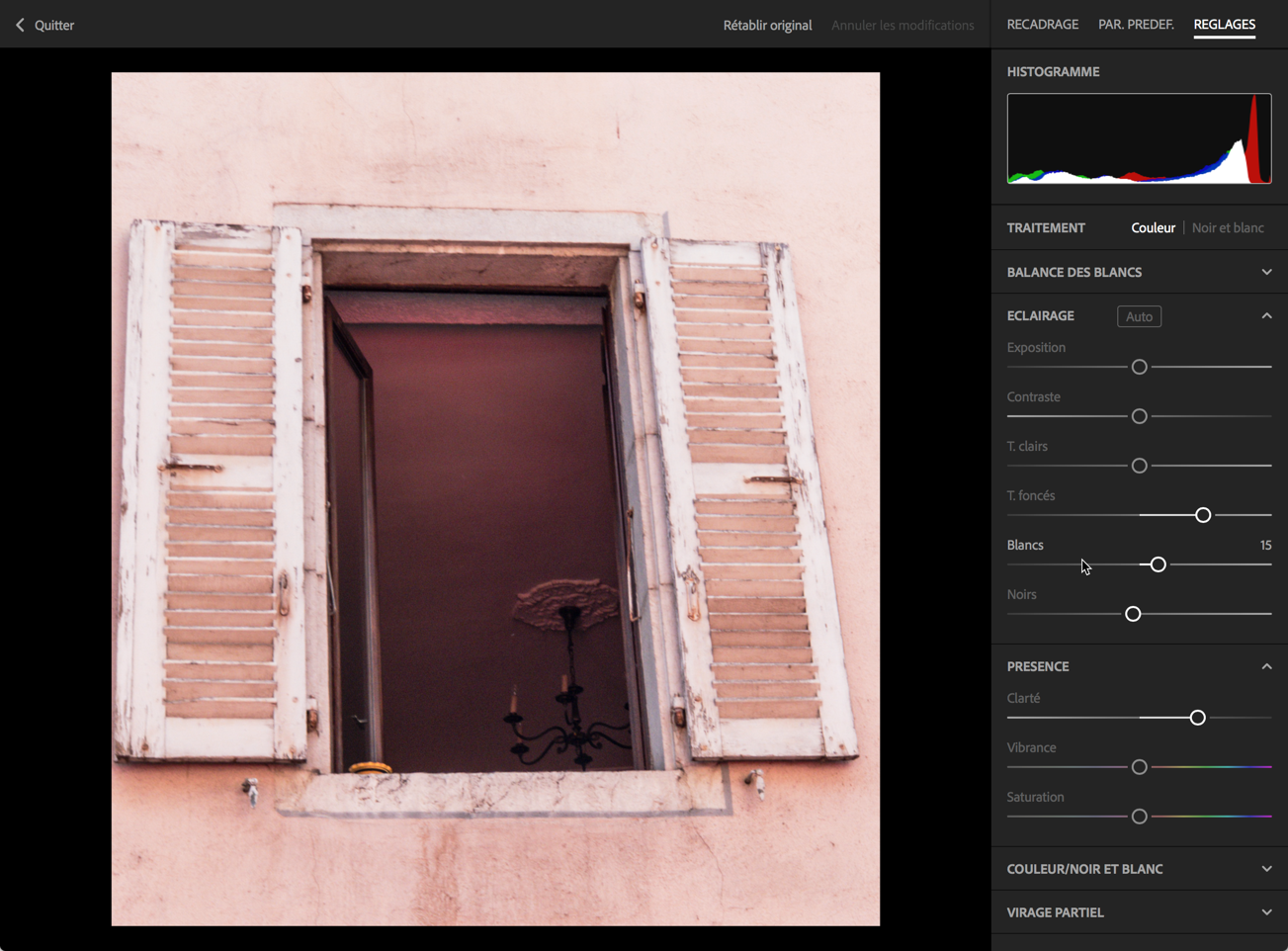Click the Noirs slider handle
The width and height of the screenshot is (1288, 951).
pyautogui.click(x=1133, y=614)
